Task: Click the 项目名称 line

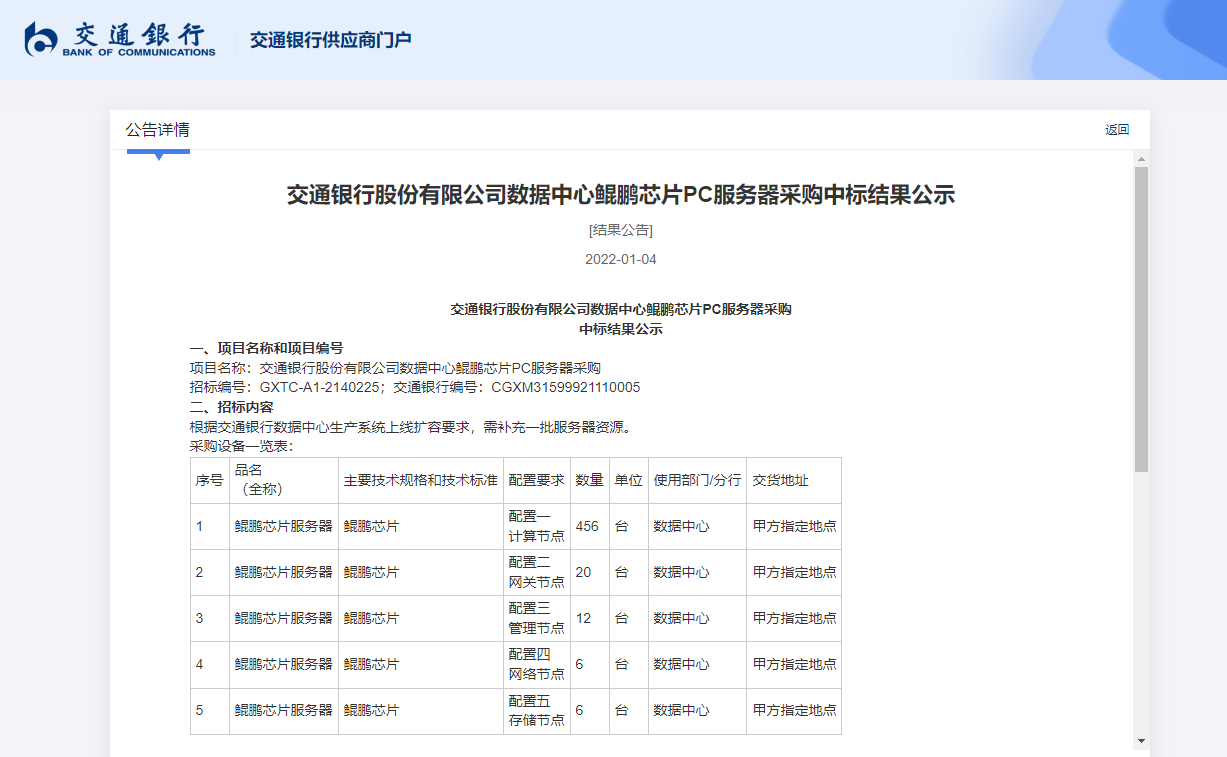Action: (395, 368)
